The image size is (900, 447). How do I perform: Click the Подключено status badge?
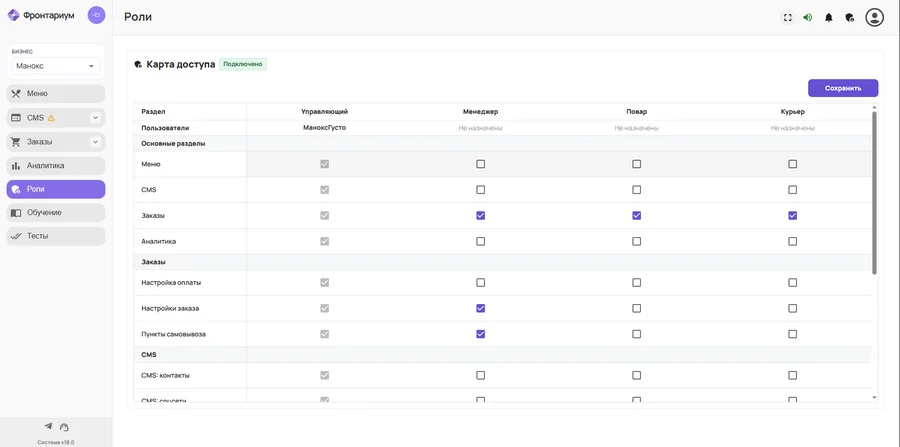(x=243, y=64)
